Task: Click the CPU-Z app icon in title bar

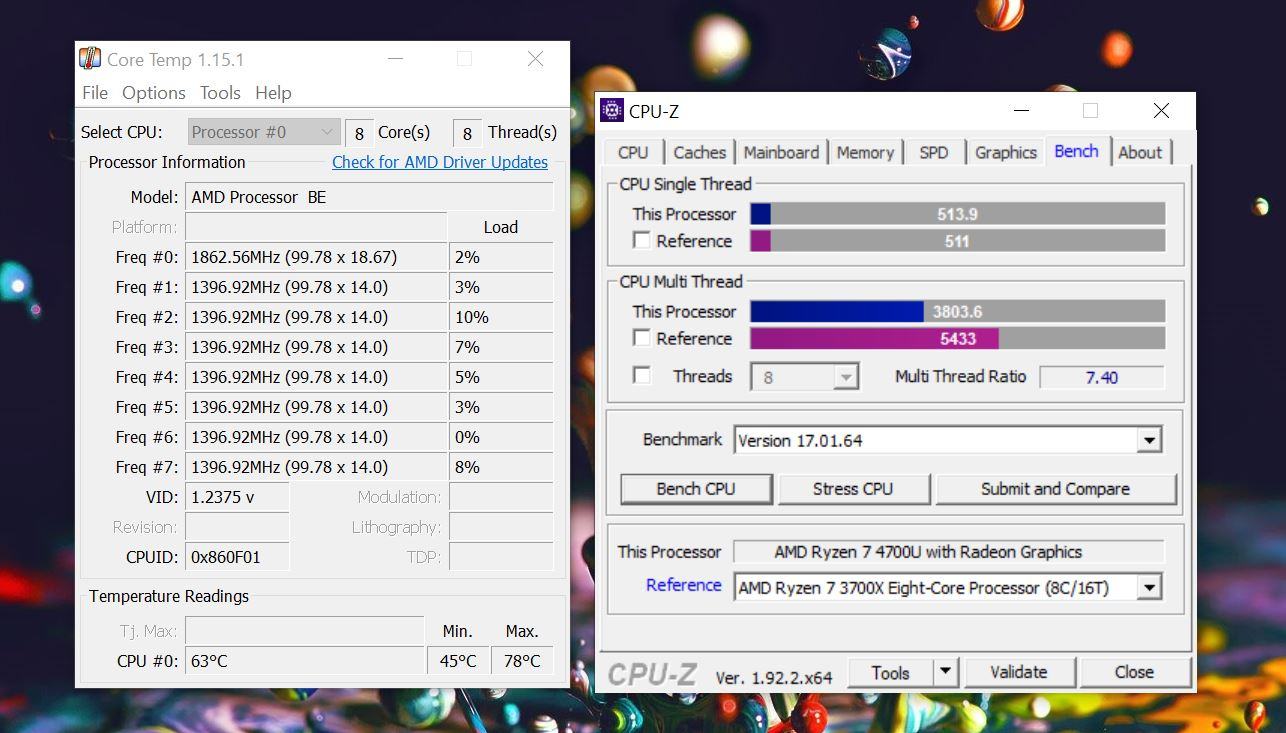Action: pos(611,110)
